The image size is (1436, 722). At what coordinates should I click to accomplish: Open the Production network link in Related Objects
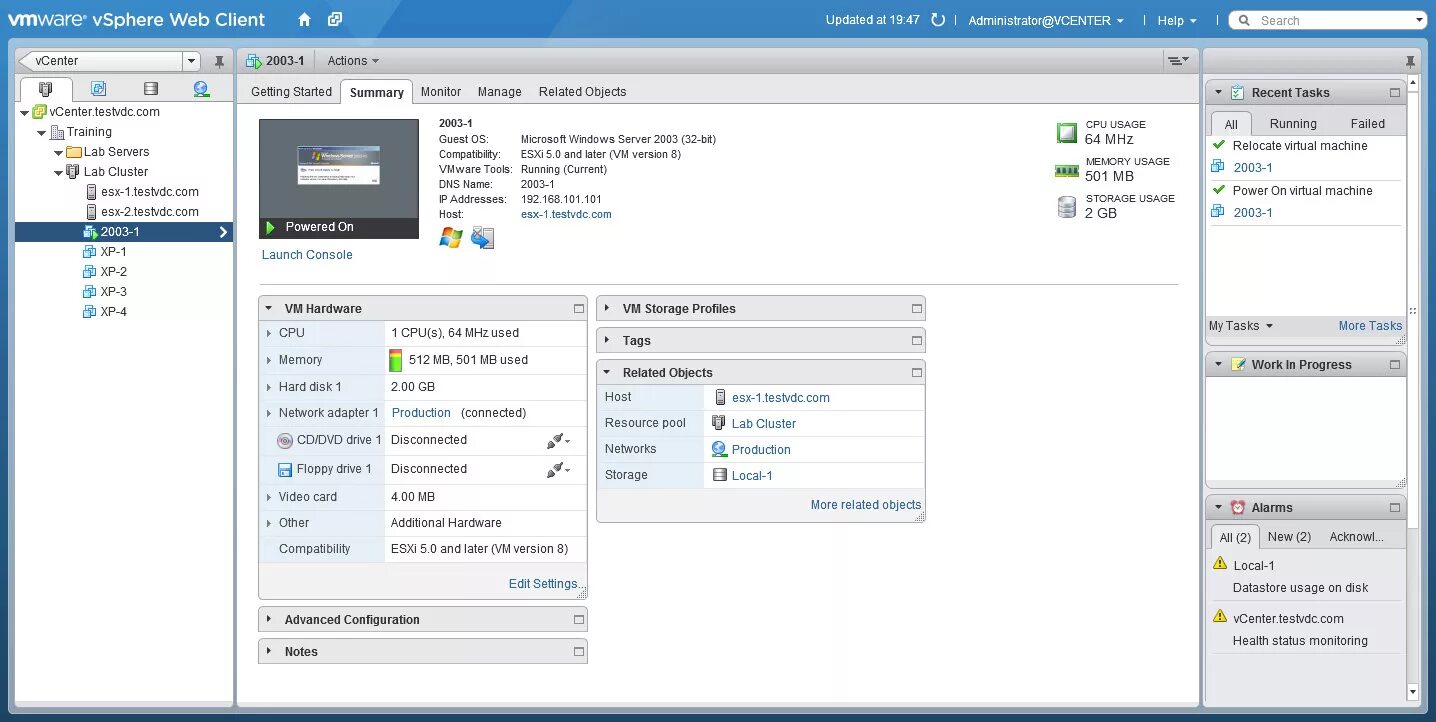point(761,450)
